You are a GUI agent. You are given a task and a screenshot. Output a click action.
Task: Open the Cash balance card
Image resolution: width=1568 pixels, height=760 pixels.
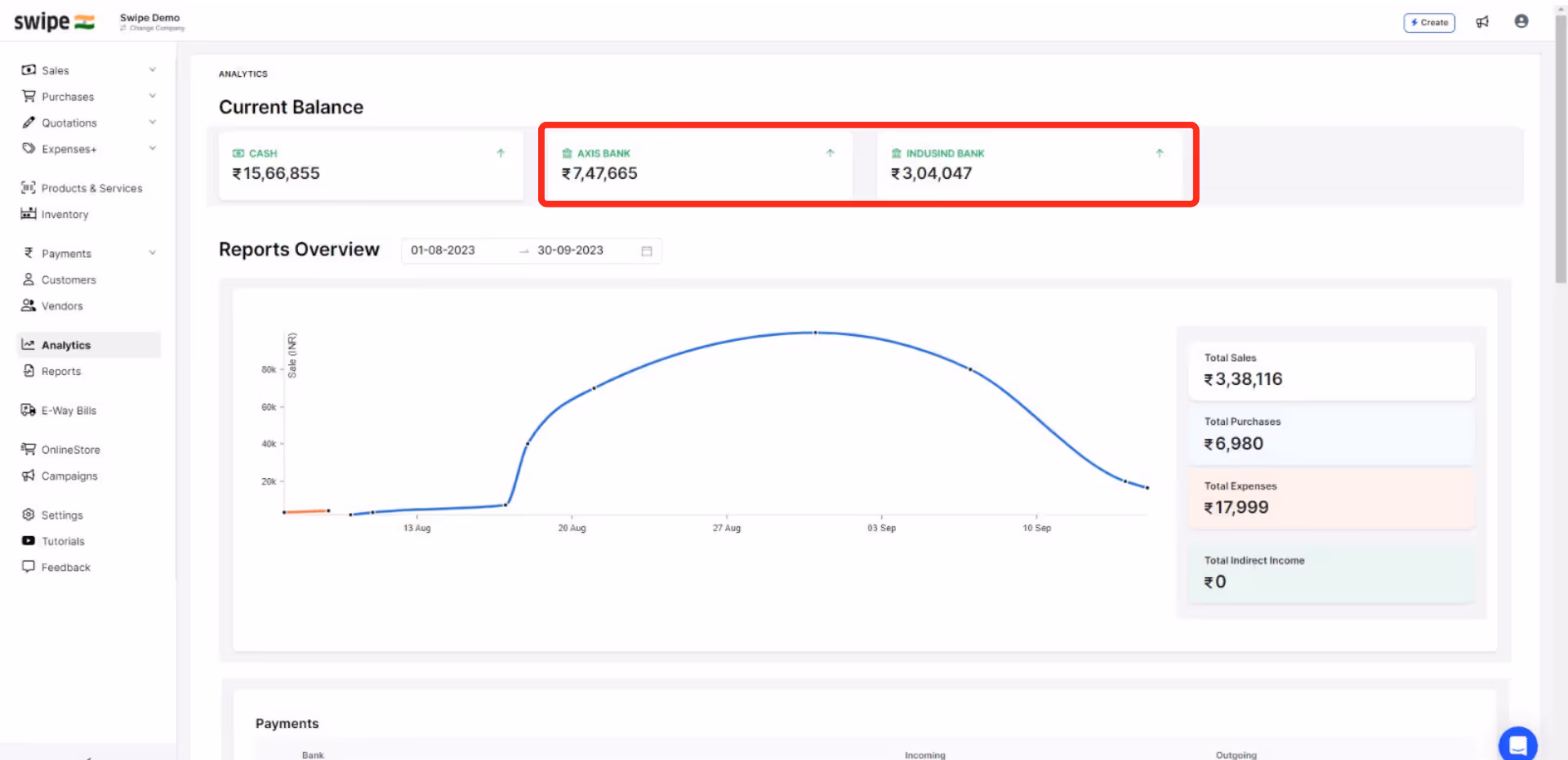371,165
